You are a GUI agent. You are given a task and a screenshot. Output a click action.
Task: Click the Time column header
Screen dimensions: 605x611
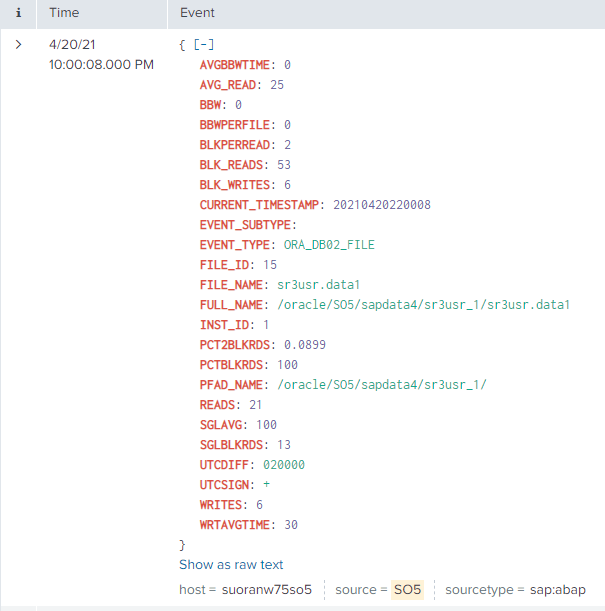pyautogui.click(x=65, y=13)
